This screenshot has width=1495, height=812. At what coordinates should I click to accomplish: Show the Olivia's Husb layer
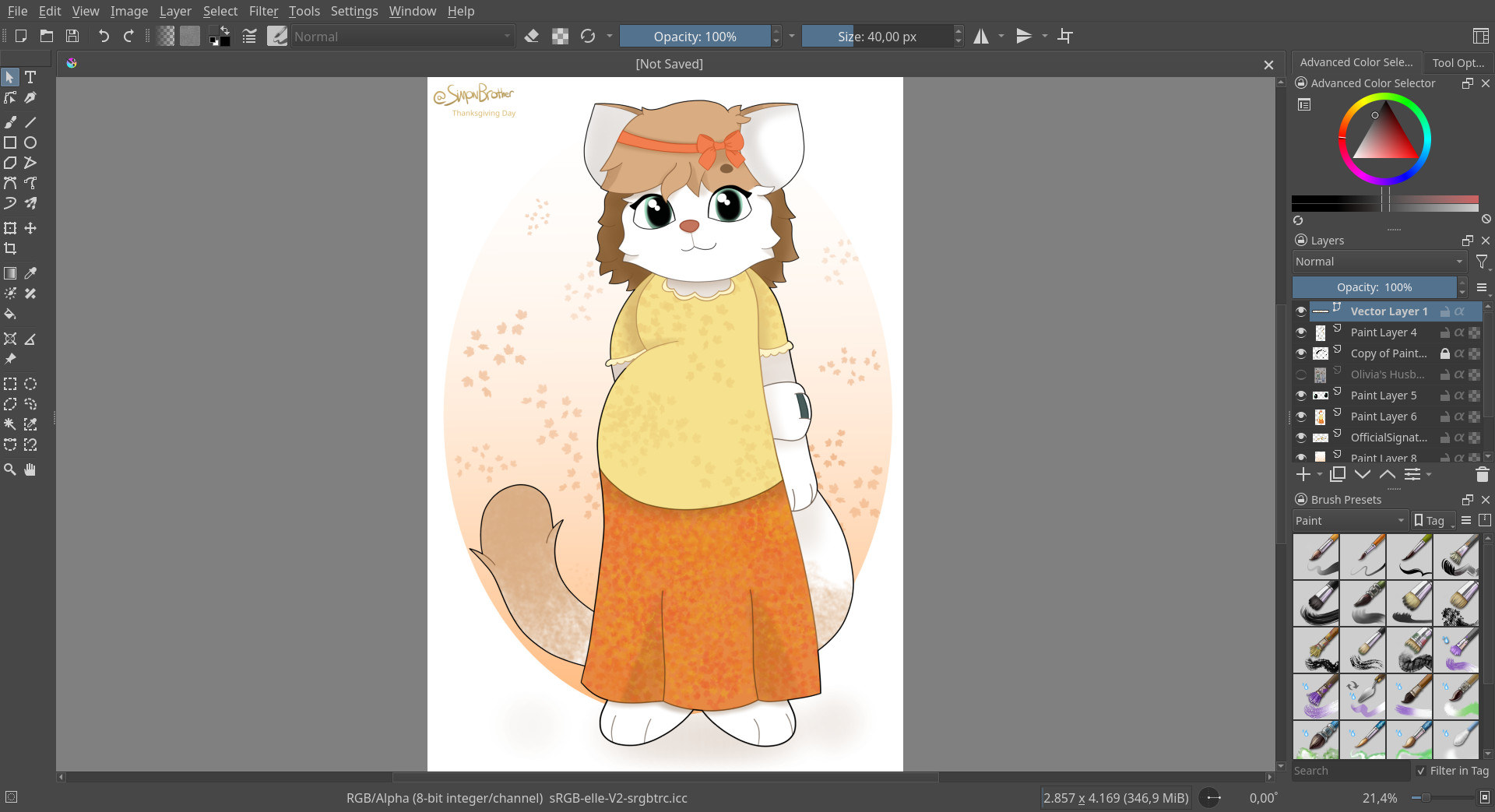1301,374
